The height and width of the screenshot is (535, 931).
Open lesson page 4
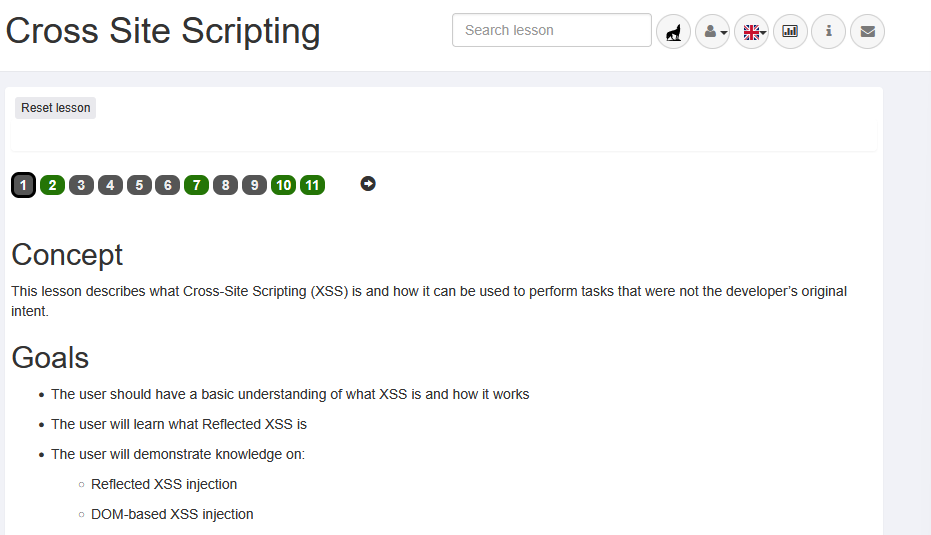110,185
